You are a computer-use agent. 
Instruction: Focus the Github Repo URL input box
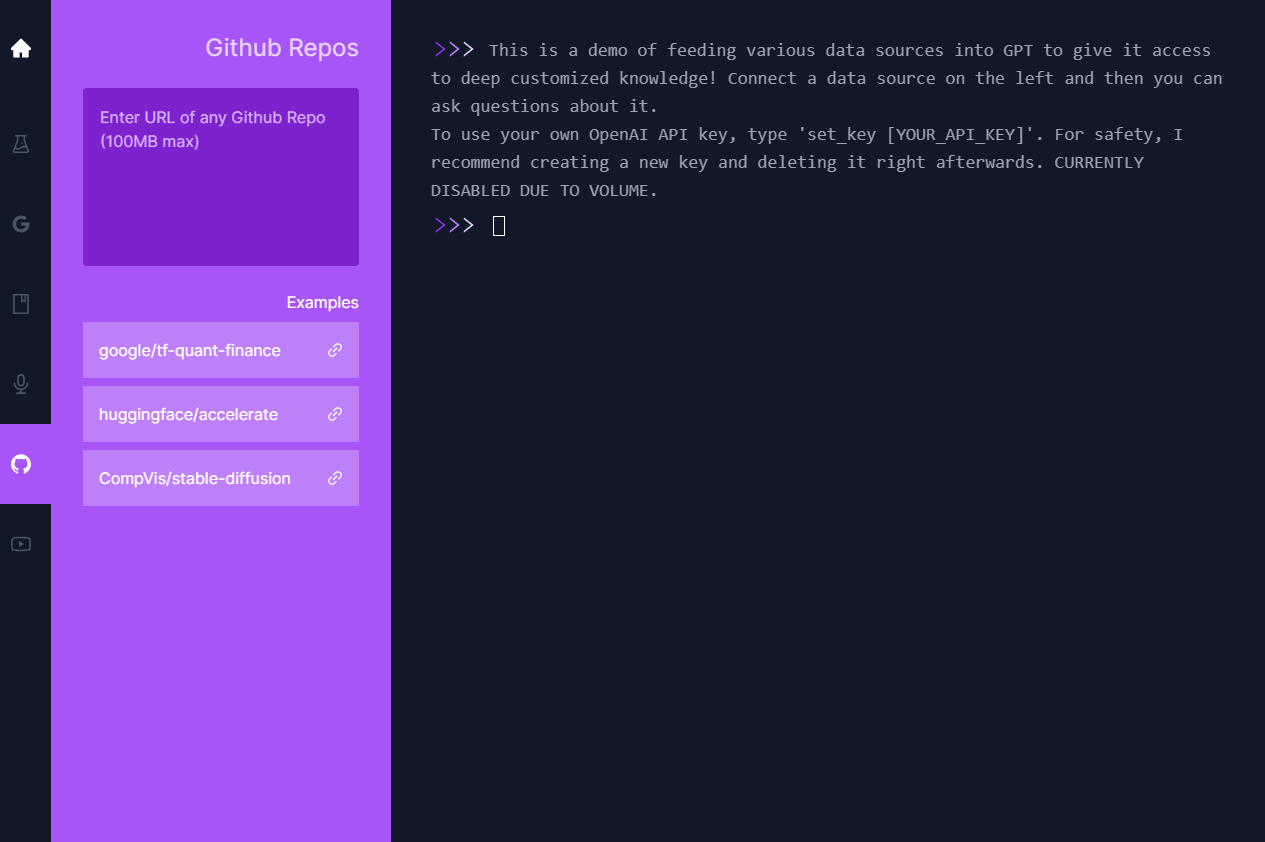point(221,177)
